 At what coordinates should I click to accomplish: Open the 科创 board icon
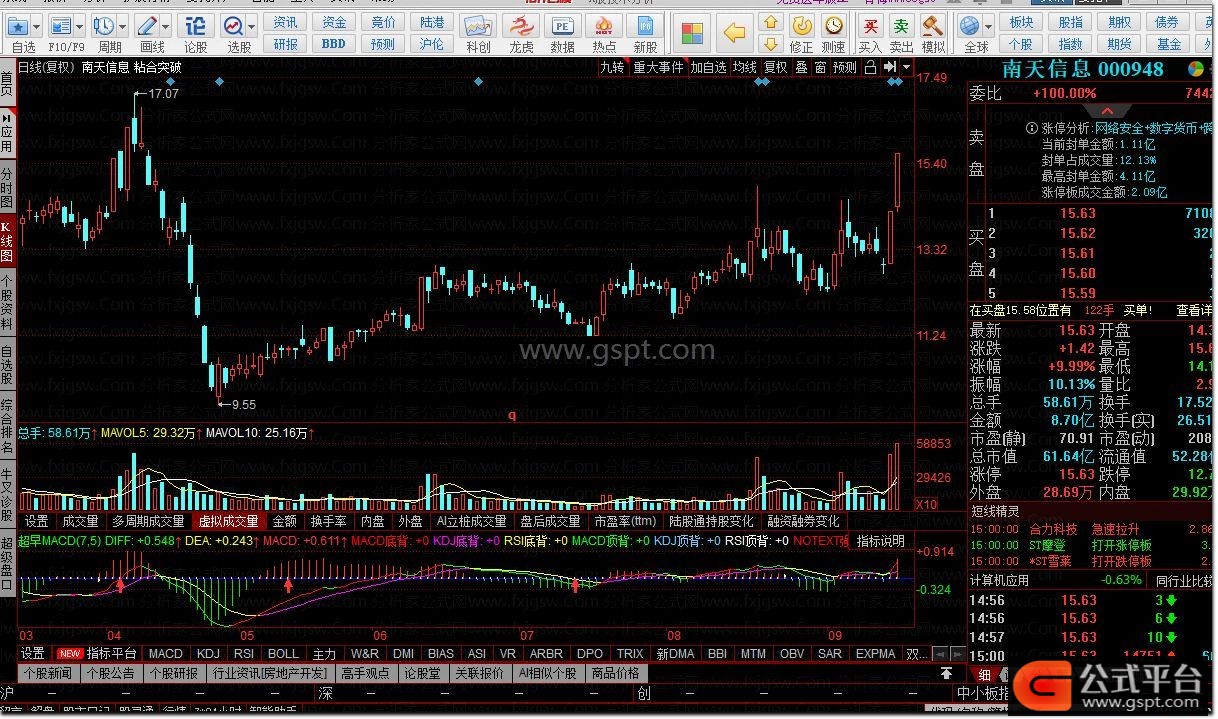(478, 27)
